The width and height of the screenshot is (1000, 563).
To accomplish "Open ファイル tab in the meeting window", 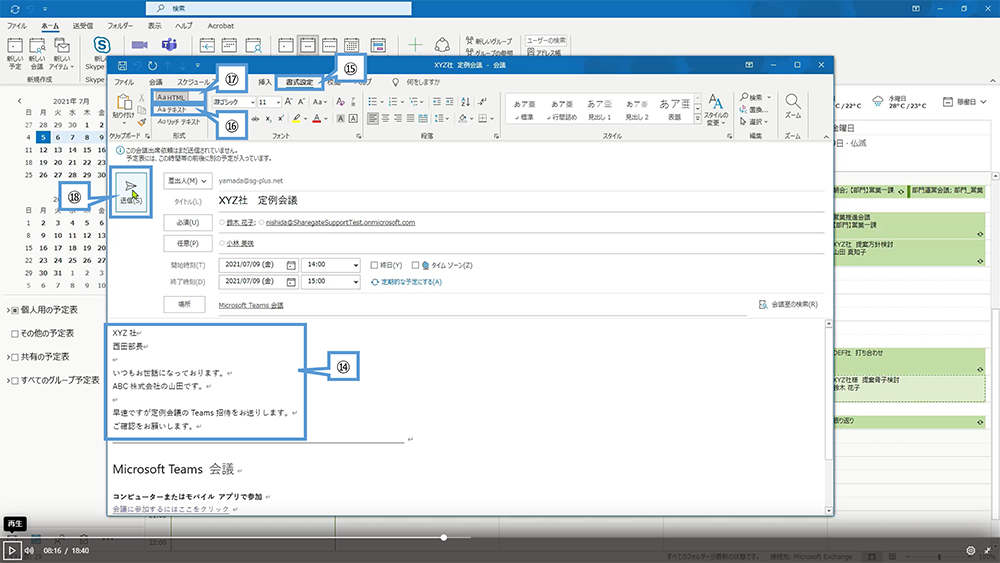I will [x=124, y=82].
